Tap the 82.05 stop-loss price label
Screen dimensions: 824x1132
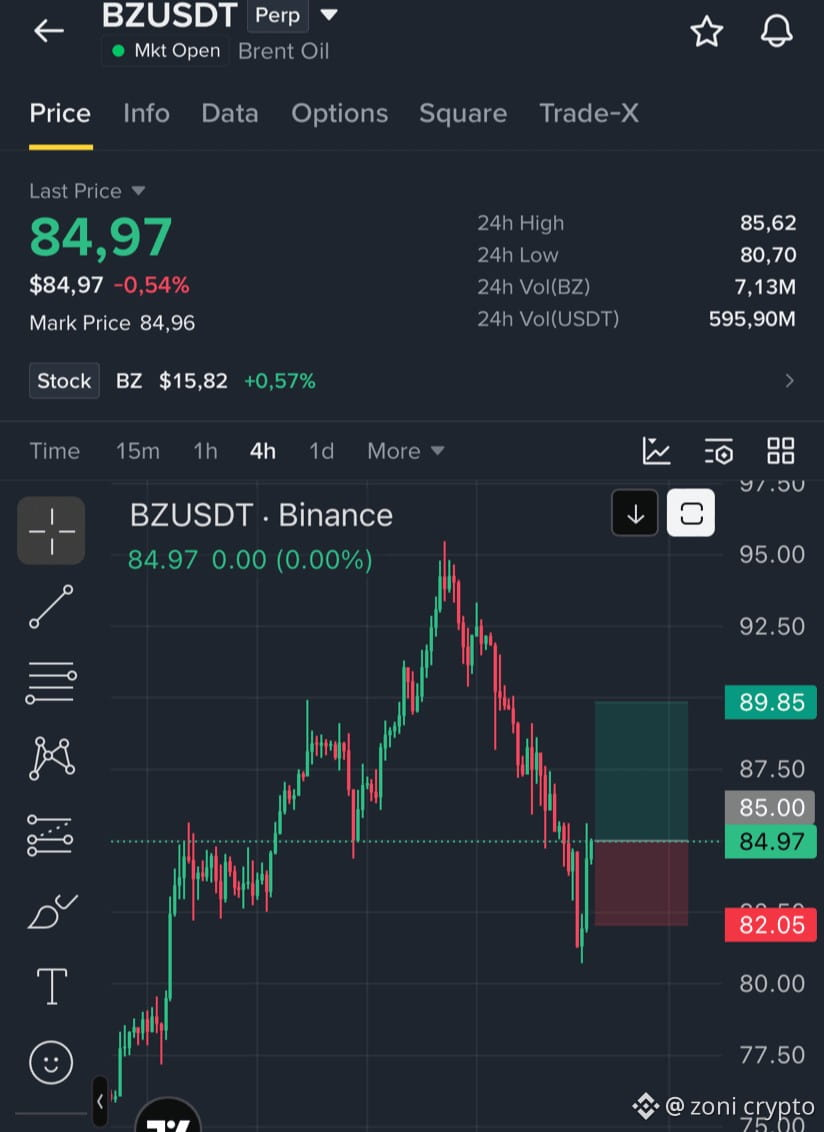[x=771, y=925]
